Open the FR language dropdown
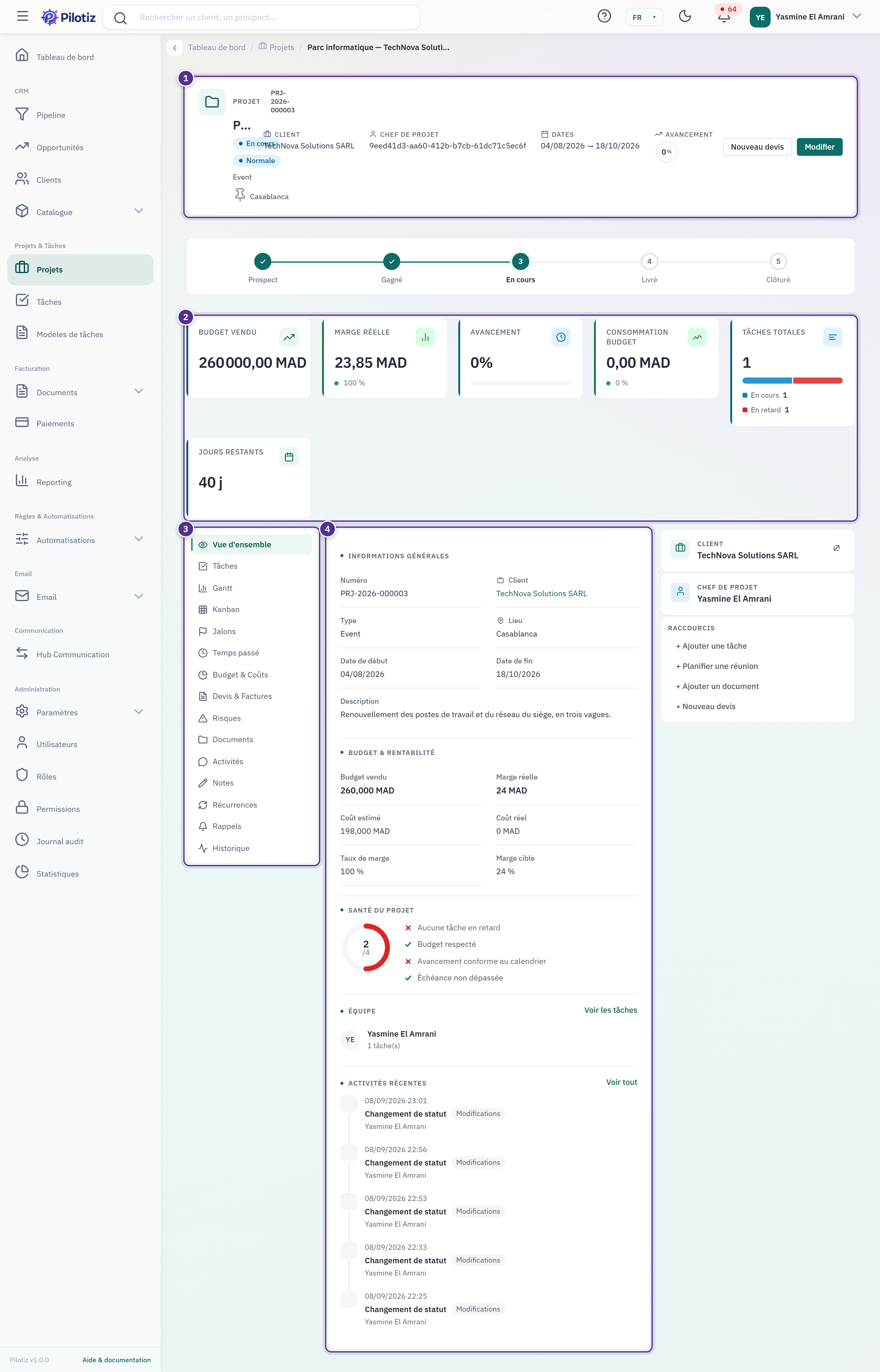The image size is (880, 1372). coord(645,17)
